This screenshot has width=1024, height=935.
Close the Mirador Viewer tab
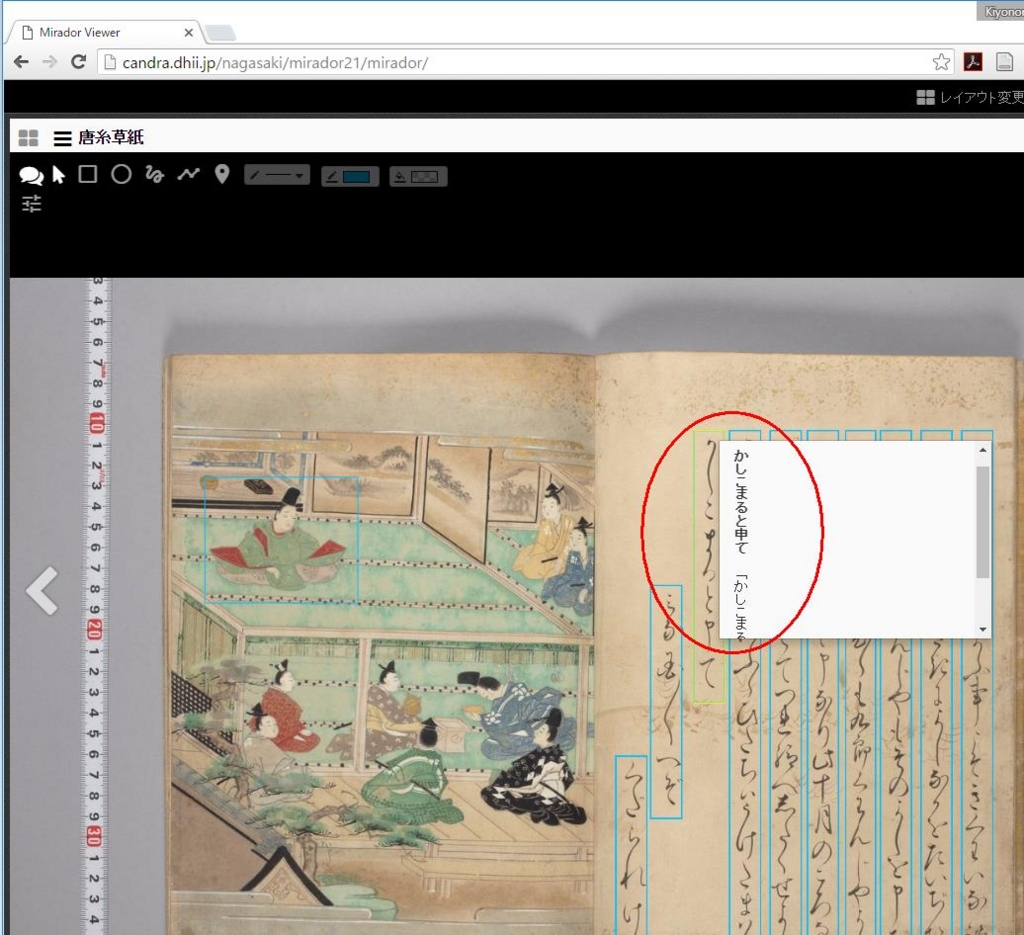(188, 32)
